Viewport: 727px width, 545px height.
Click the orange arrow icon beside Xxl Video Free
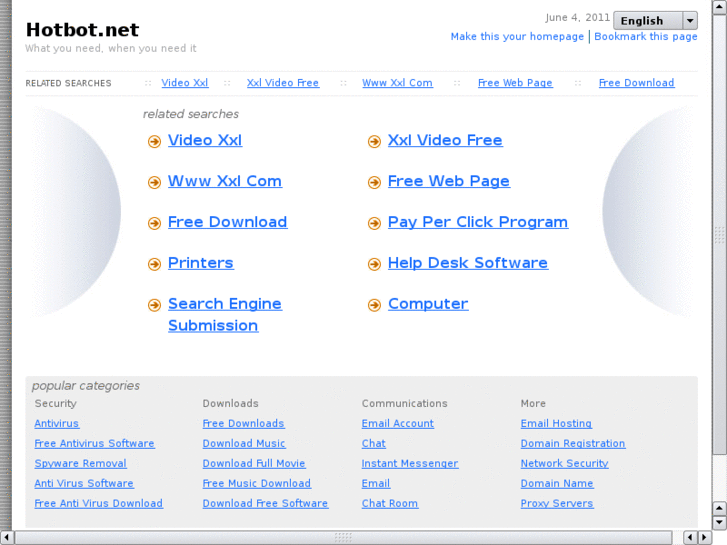(374, 142)
